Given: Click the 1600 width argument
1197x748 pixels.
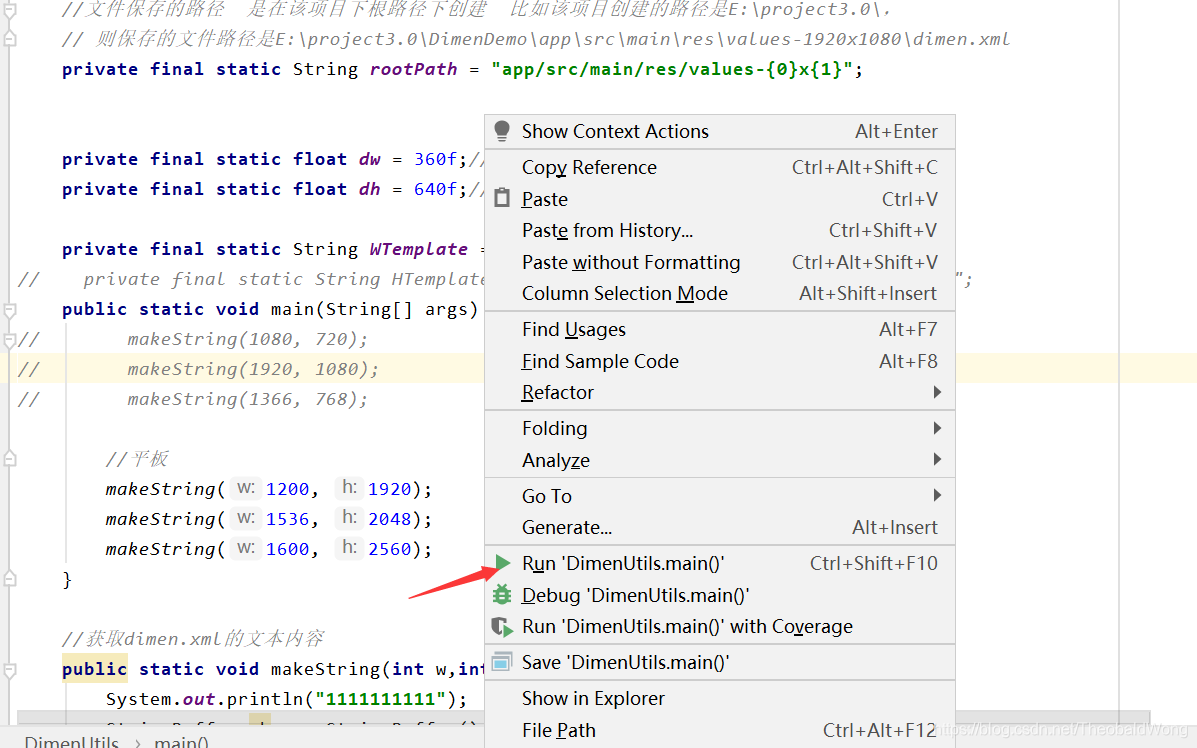Looking at the screenshot, I should [x=288, y=549].
